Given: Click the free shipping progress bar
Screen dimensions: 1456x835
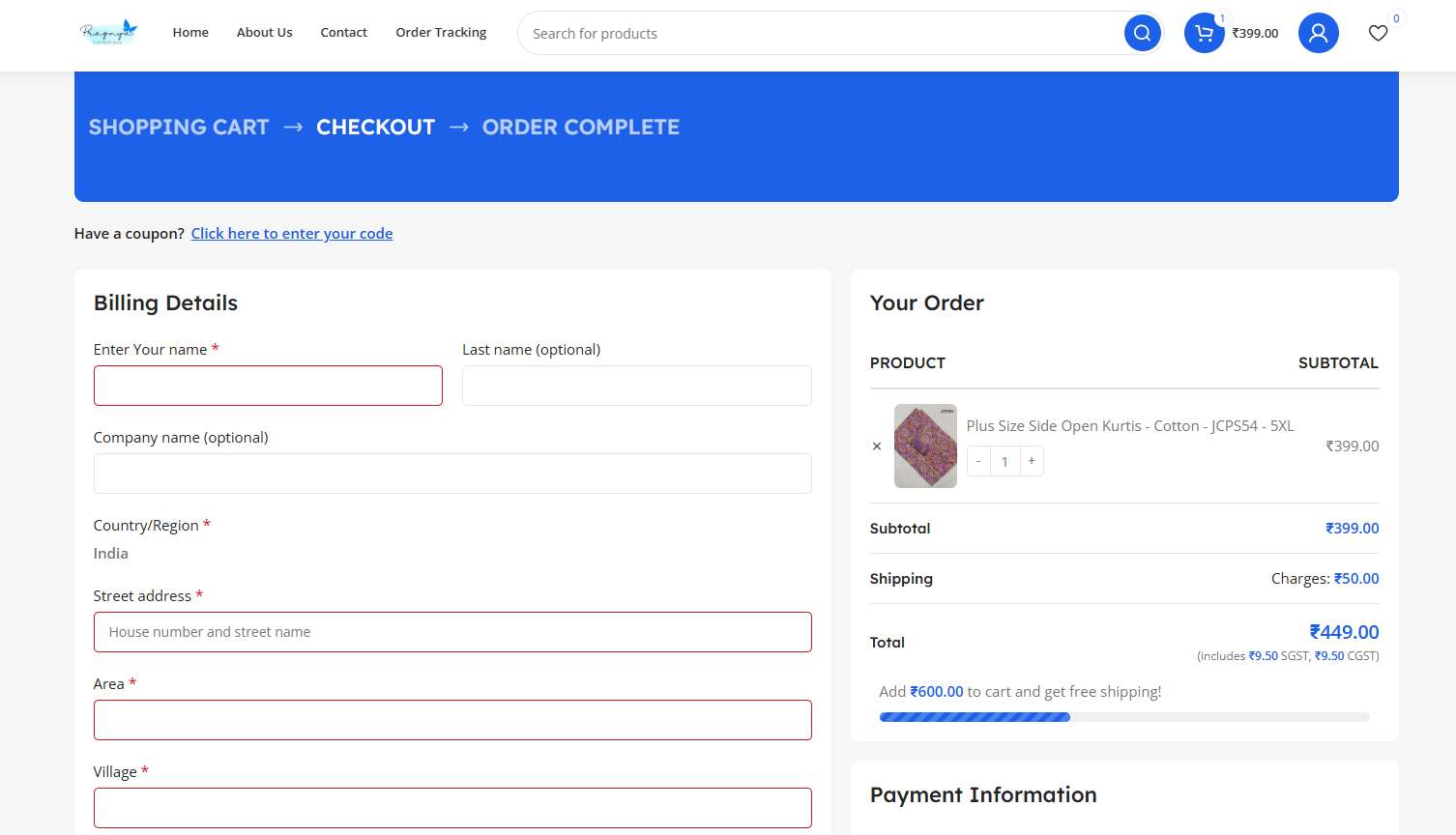Looking at the screenshot, I should click(x=1123, y=717).
